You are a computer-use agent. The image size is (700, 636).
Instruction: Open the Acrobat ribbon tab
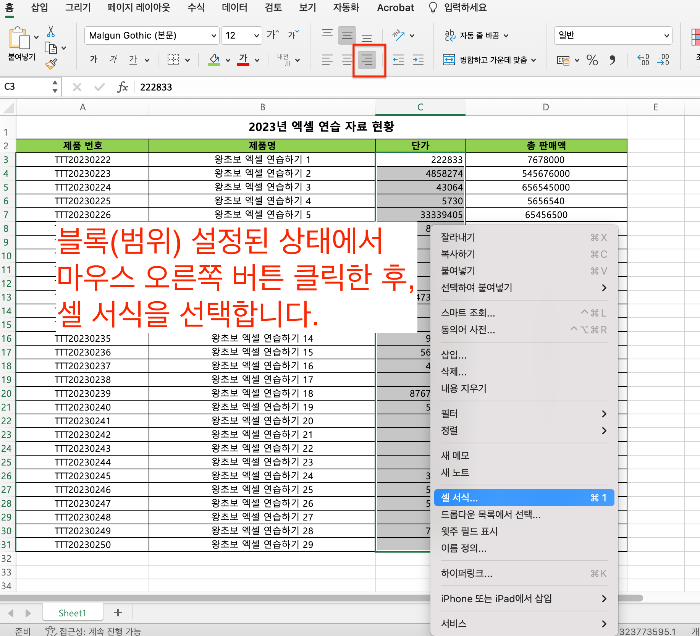[395, 8]
